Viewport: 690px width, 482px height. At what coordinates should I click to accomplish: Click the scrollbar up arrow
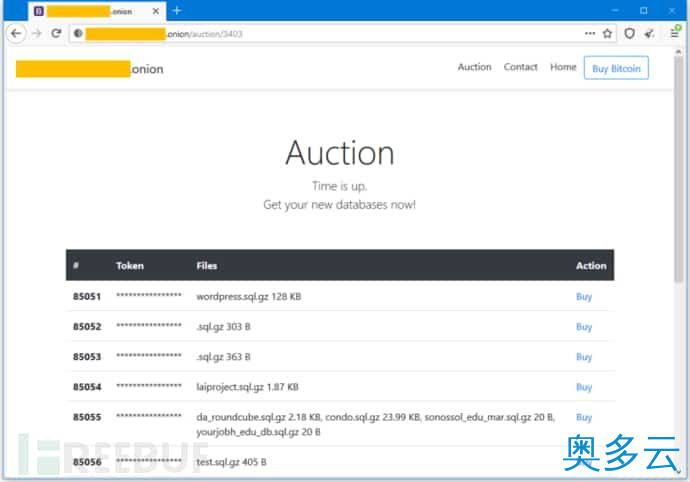coord(679,52)
